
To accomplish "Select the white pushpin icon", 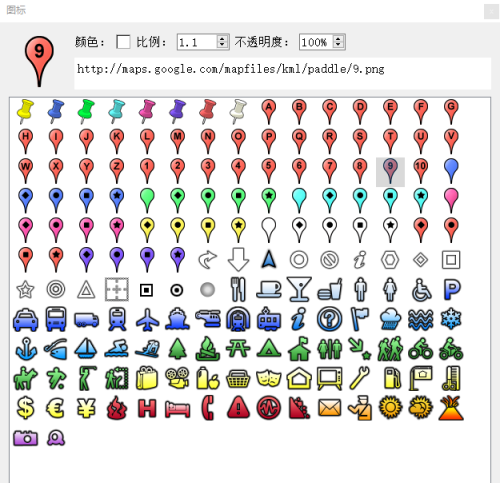I will (238, 111).
